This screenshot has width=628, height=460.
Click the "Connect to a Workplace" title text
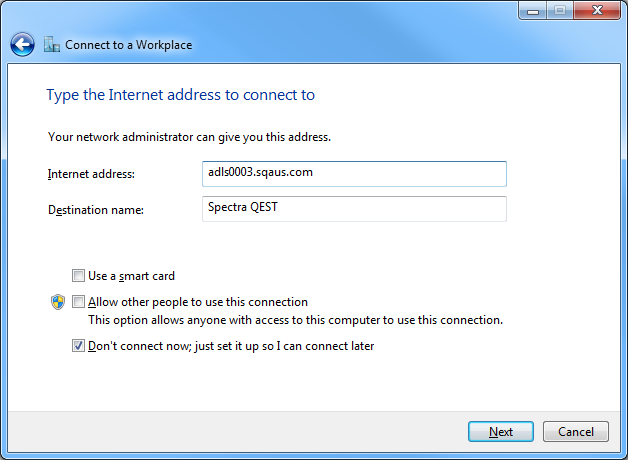coord(128,45)
